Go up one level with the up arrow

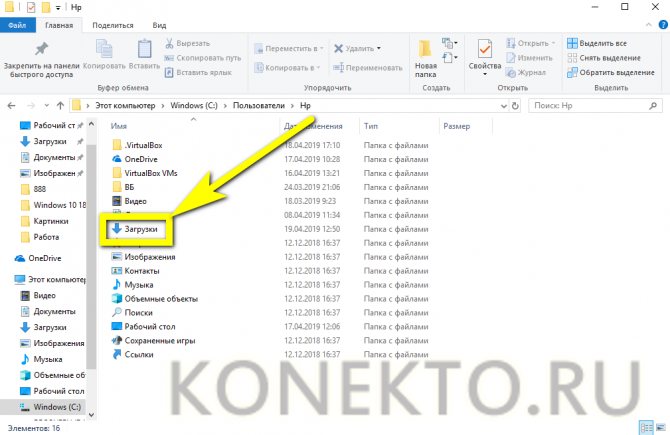point(60,106)
